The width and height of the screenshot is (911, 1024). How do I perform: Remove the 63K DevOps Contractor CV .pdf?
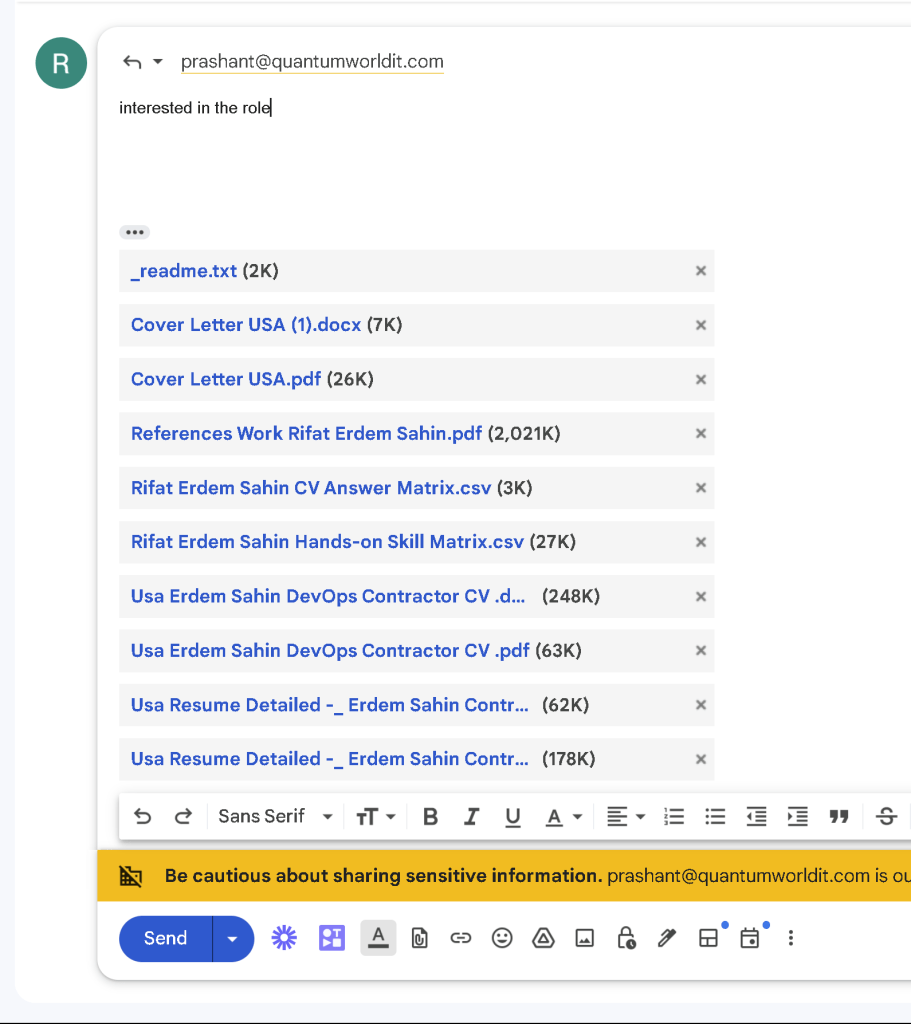tap(701, 650)
